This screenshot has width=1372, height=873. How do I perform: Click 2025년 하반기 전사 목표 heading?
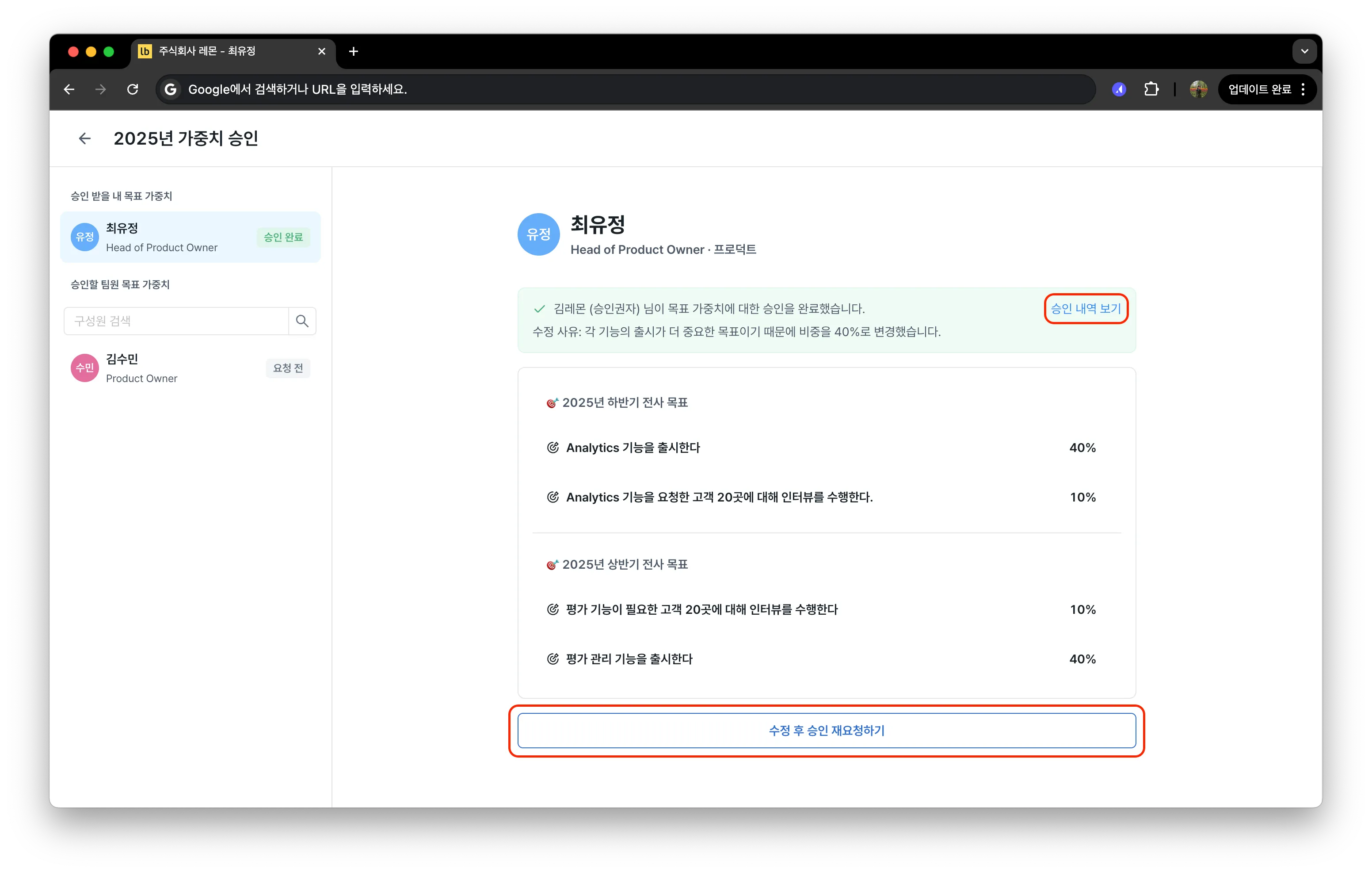(625, 403)
